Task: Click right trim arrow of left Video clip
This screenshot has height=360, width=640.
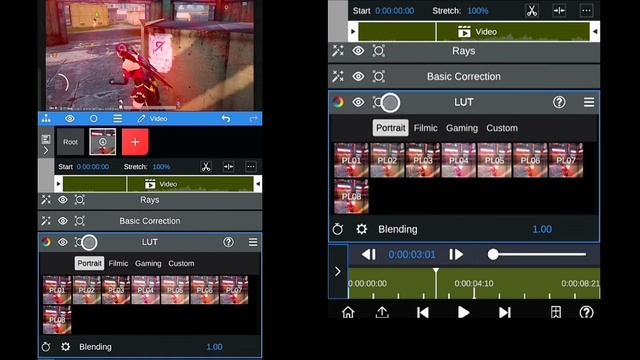Action: (258, 184)
